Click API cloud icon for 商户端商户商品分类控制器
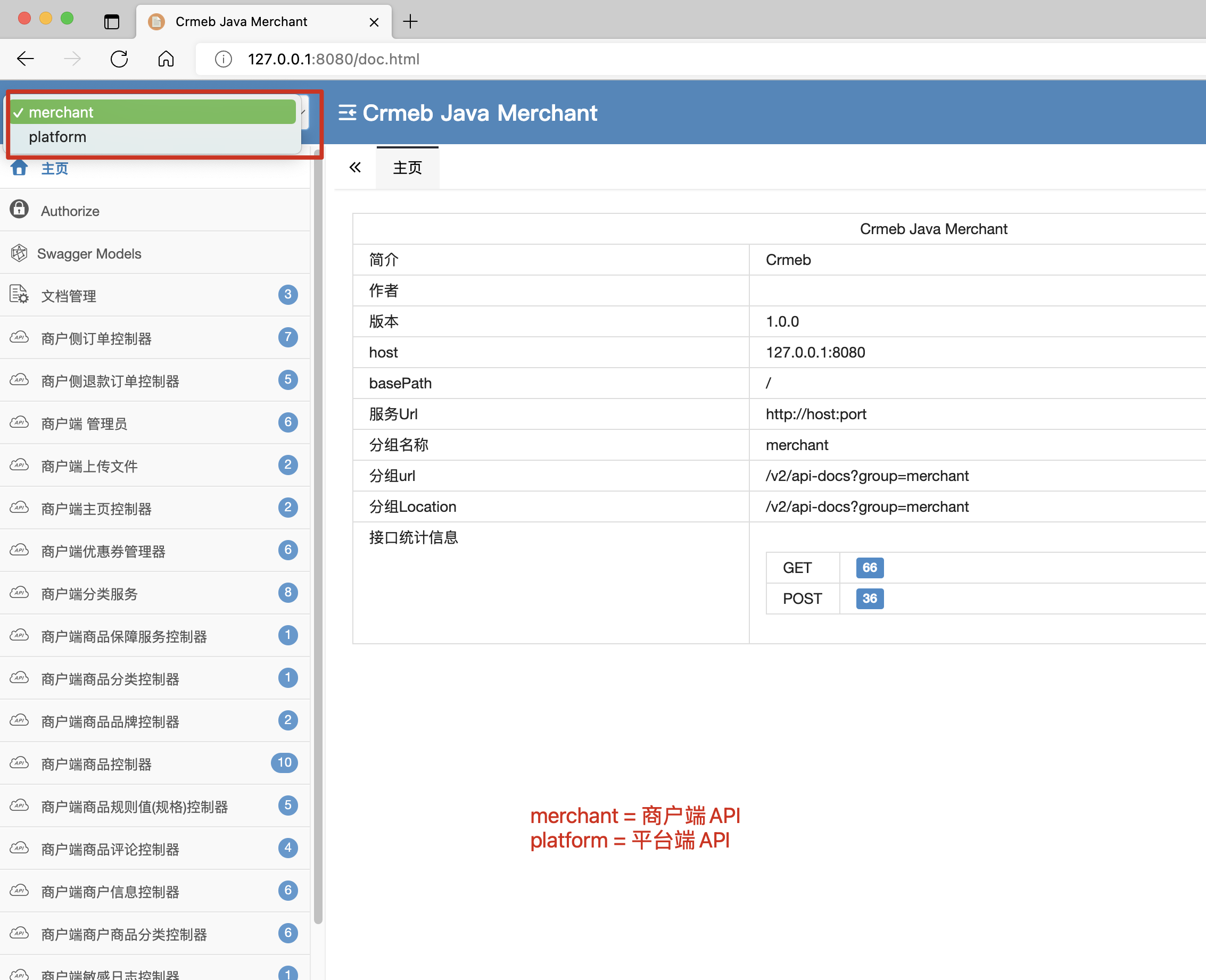1206x980 pixels. click(19, 933)
